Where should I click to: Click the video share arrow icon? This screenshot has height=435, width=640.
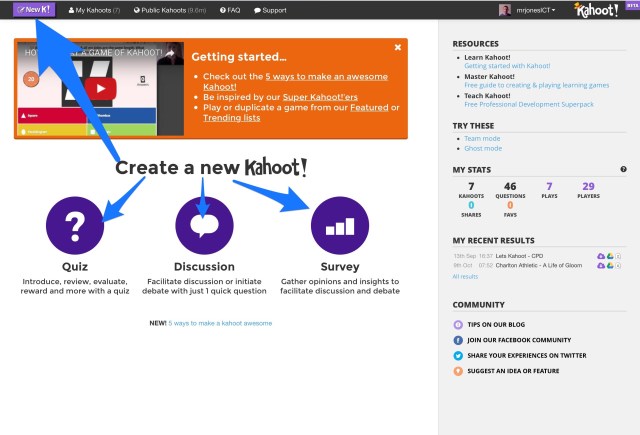(169, 53)
